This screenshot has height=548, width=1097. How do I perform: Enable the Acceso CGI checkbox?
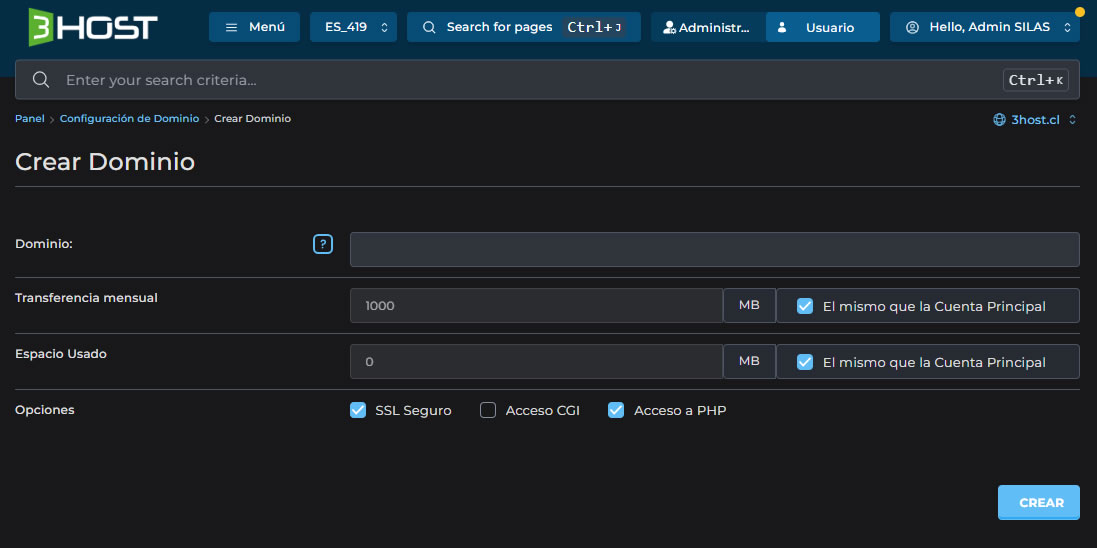click(488, 410)
